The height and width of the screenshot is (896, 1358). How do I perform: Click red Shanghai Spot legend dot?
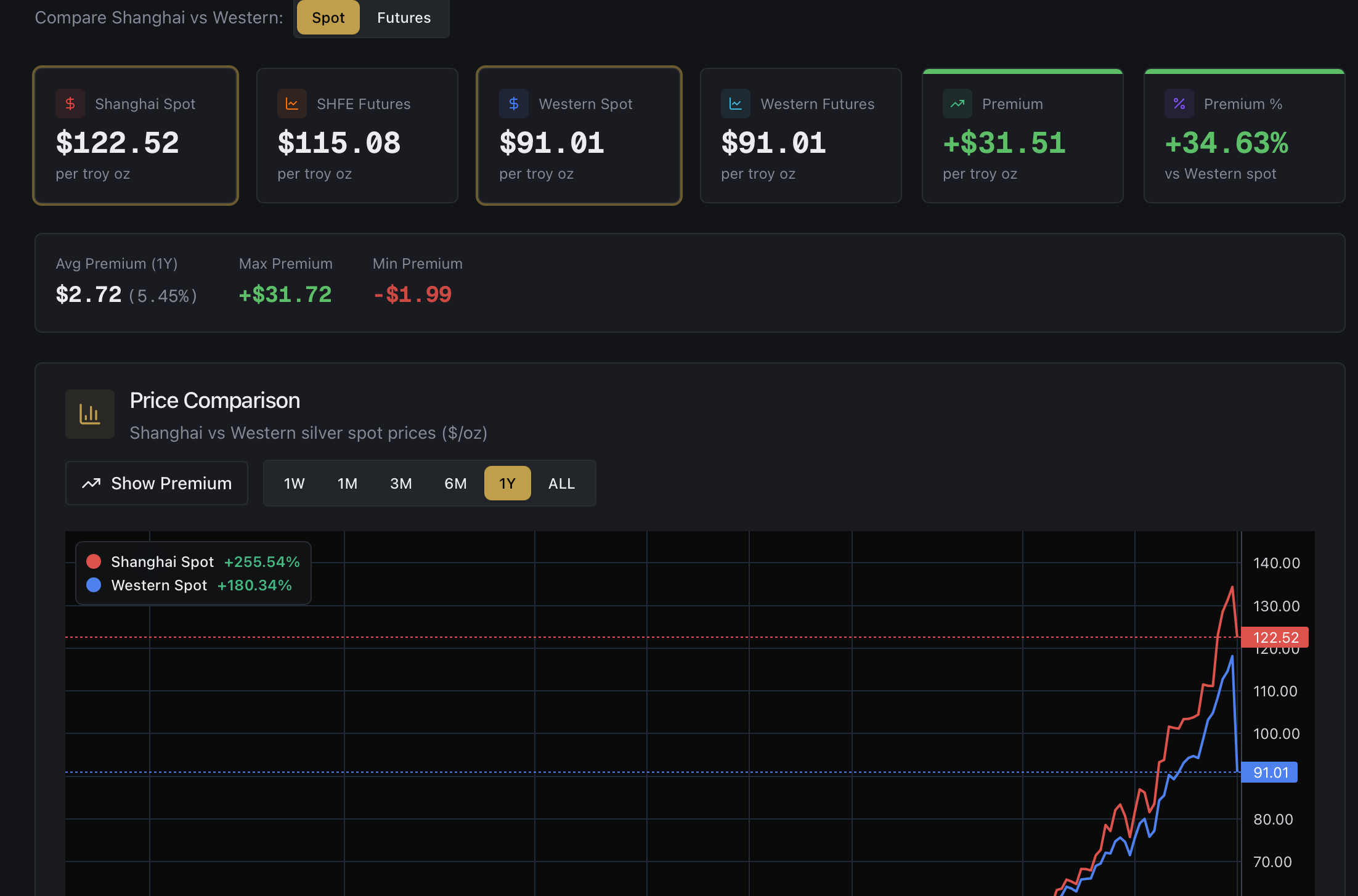94,561
